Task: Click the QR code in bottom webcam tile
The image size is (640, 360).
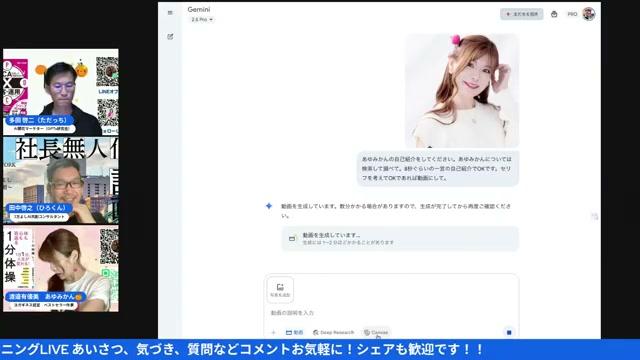Action: click(109, 246)
